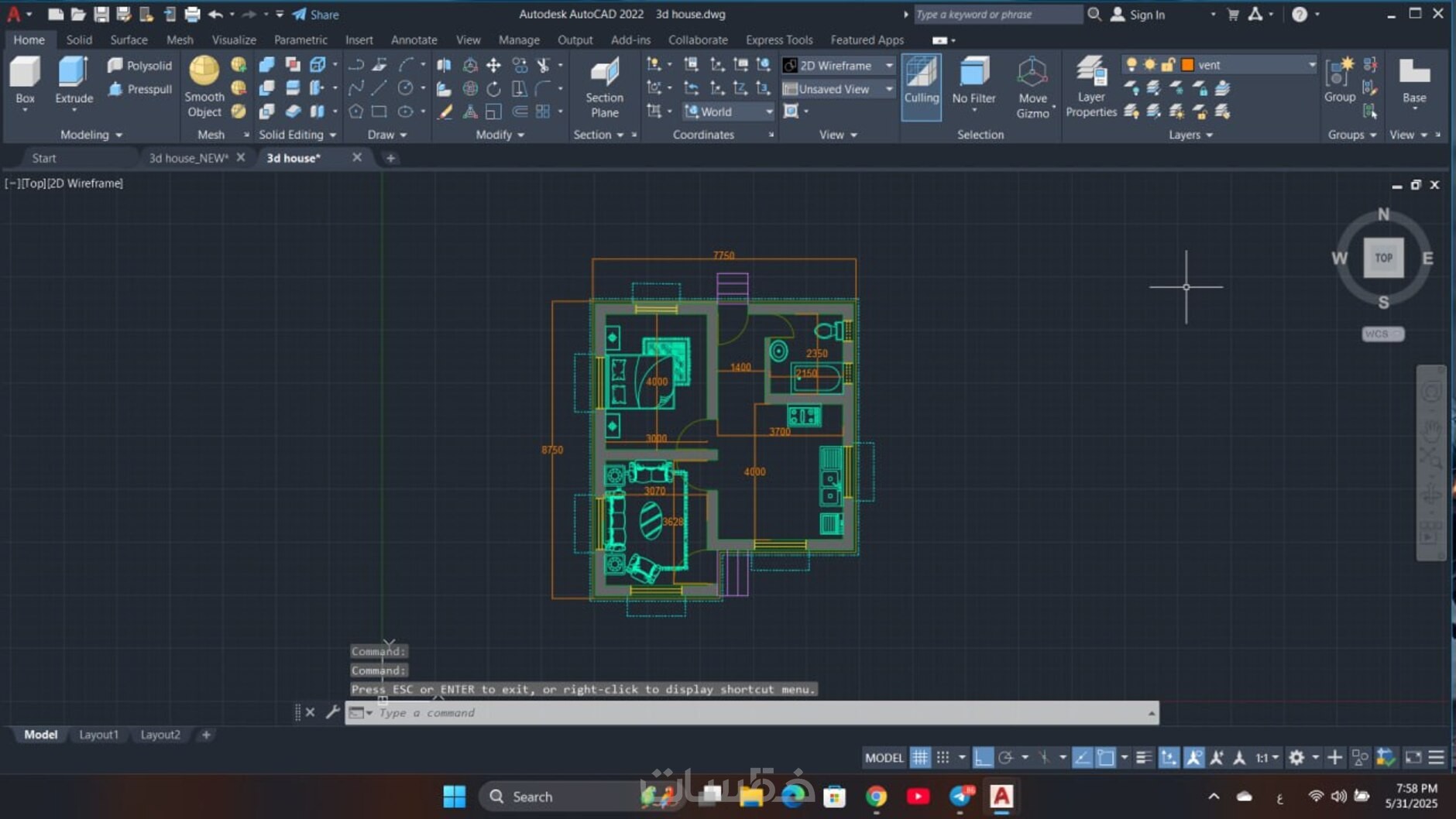This screenshot has width=1456, height=819.
Task: Open the Section Plane tool
Action: pyautogui.click(x=604, y=88)
